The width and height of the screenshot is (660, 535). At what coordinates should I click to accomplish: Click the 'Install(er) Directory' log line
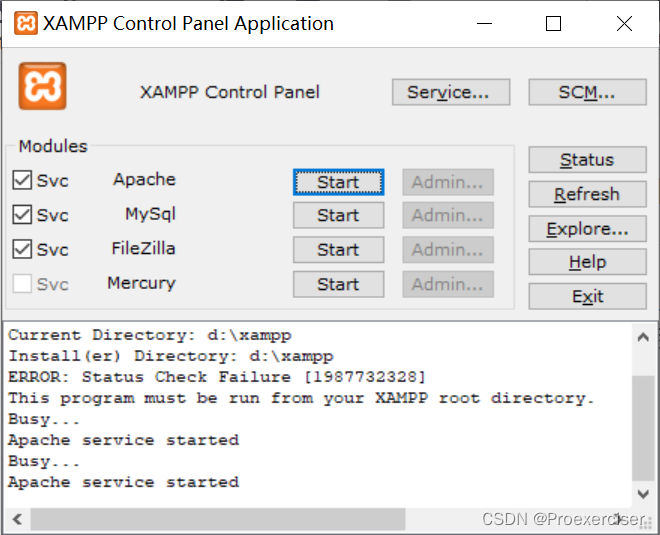[x=171, y=356]
